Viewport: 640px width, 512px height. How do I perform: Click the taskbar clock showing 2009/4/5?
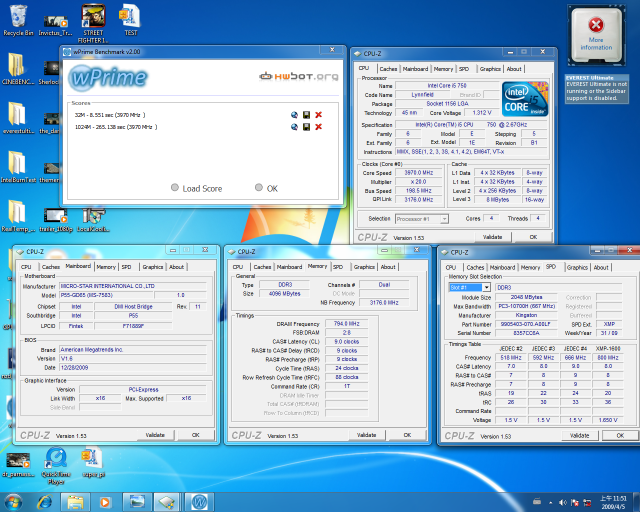(x=613, y=503)
